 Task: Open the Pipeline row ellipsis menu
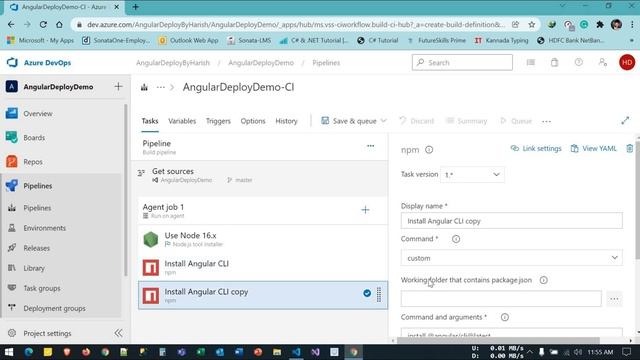[x=370, y=146]
